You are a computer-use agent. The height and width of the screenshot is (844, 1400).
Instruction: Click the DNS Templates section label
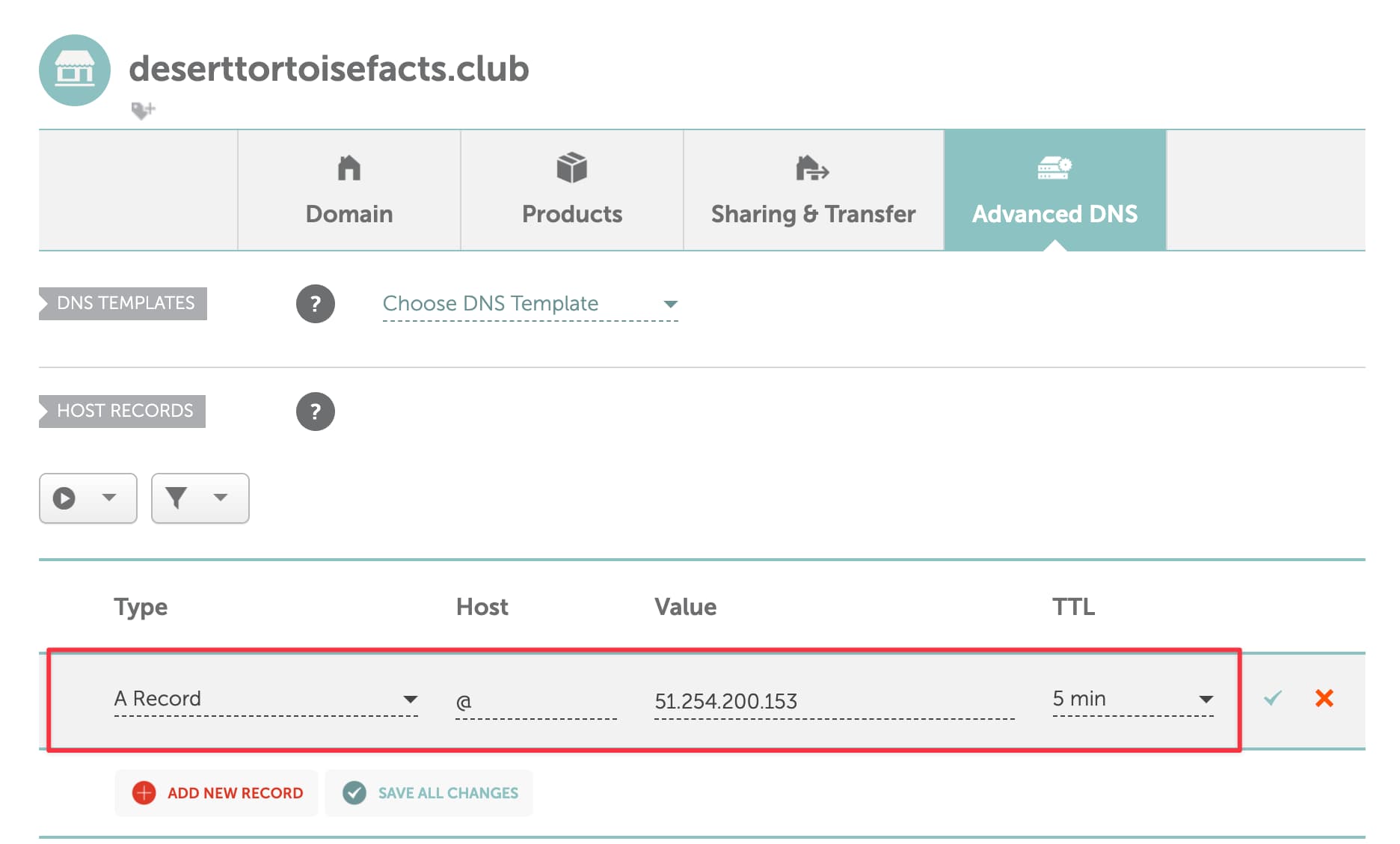click(124, 304)
